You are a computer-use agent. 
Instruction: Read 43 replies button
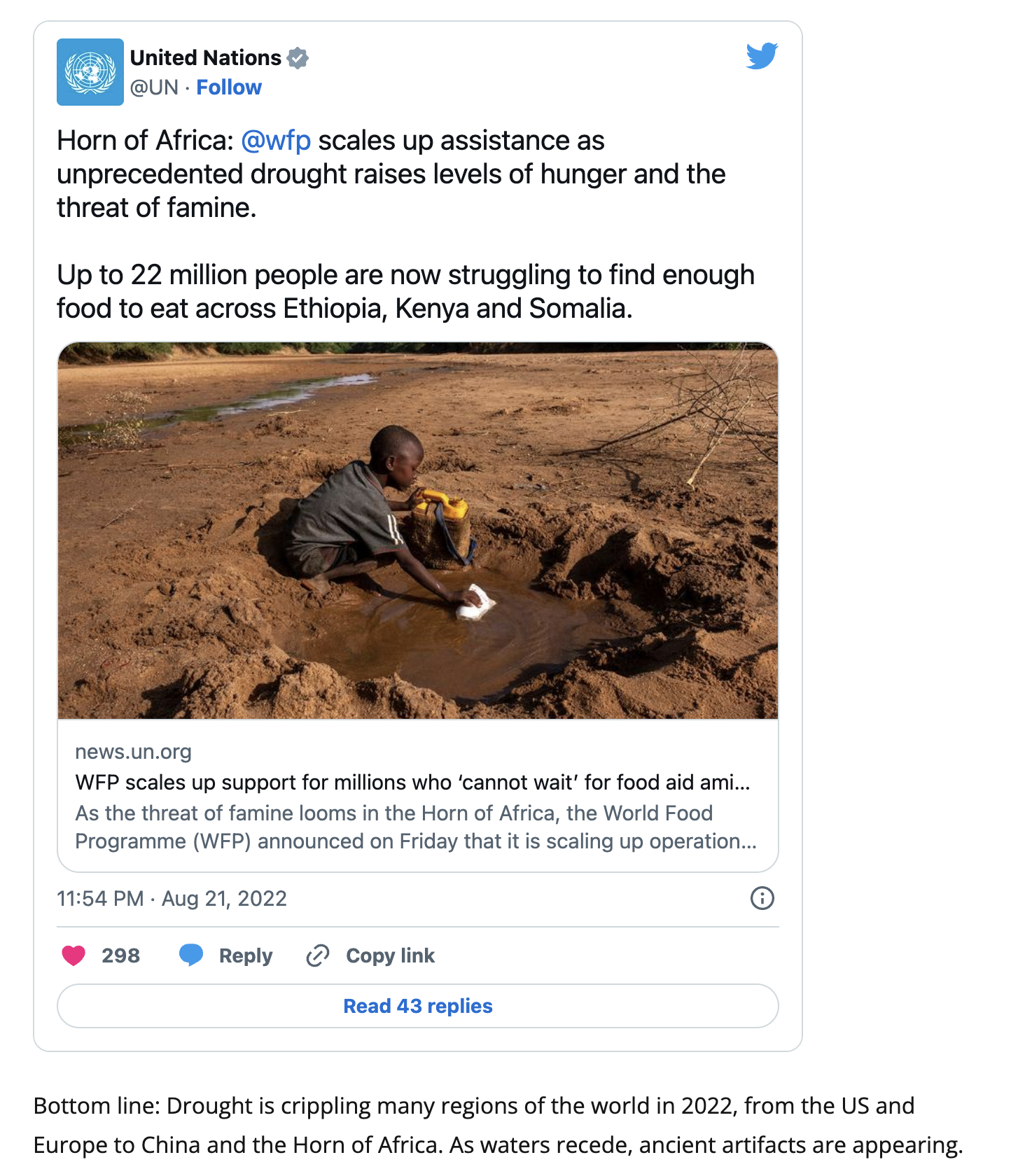point(418,1006)
